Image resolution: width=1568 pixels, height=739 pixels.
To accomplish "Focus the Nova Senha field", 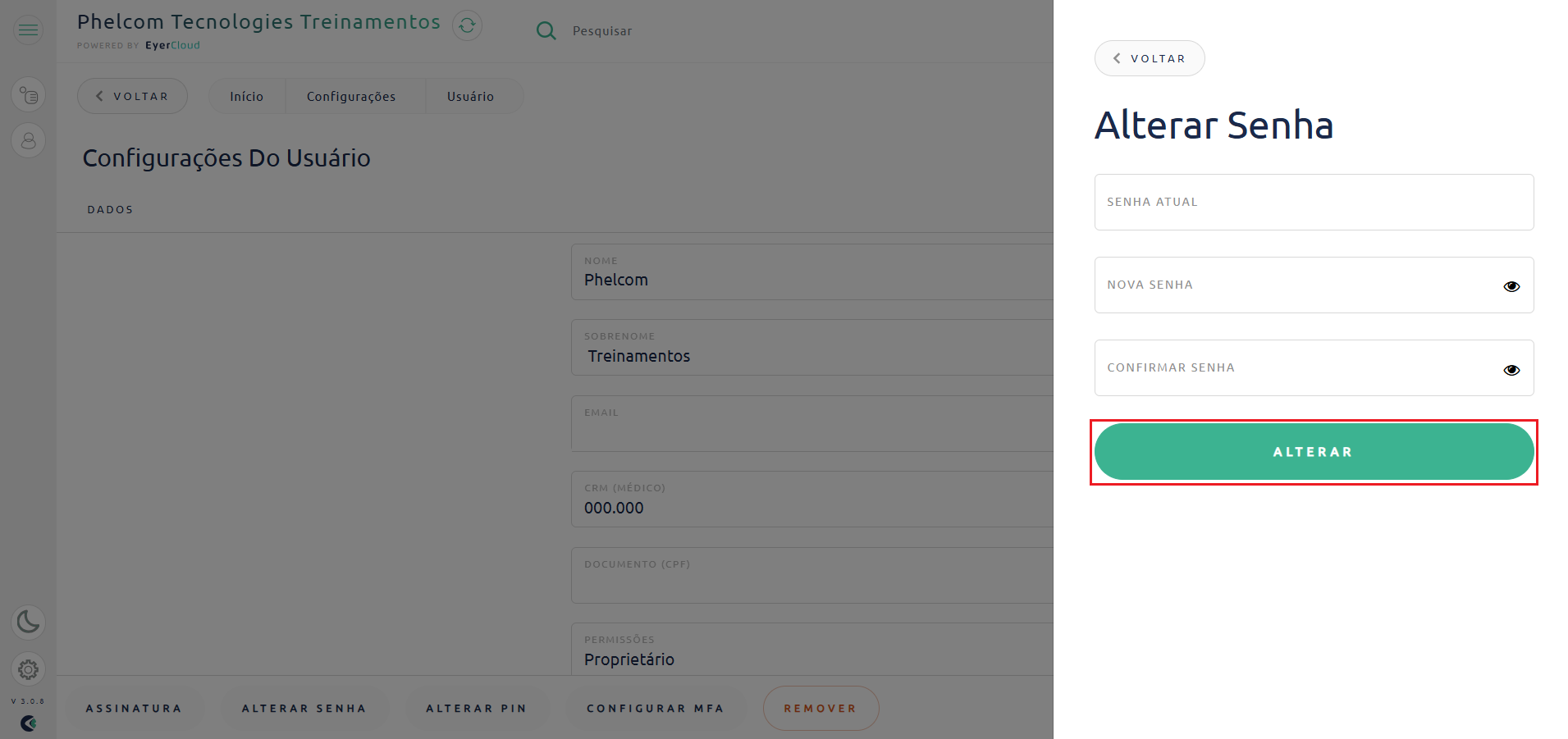I will point(1296,285).
